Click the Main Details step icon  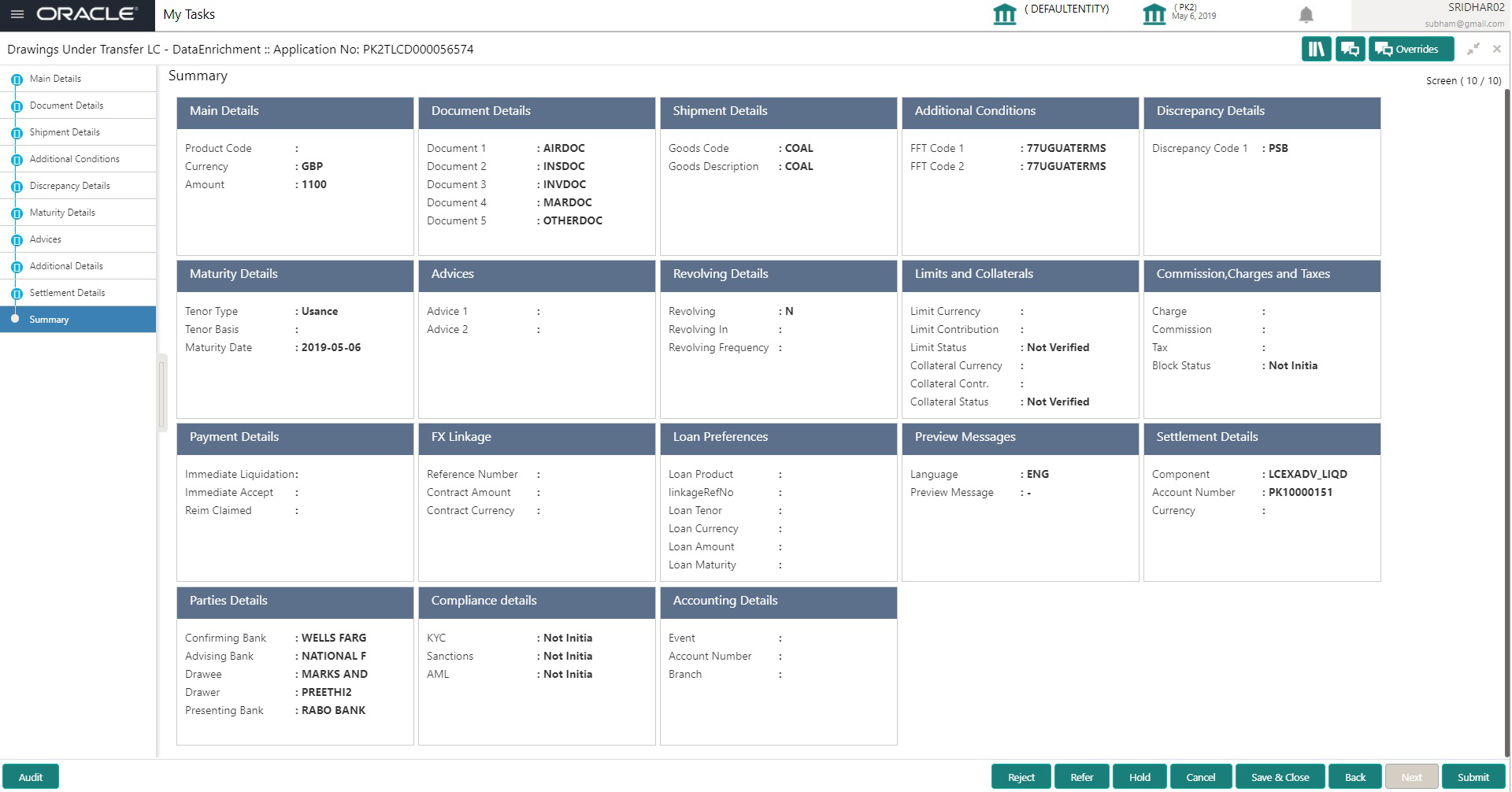click(17, 80)
